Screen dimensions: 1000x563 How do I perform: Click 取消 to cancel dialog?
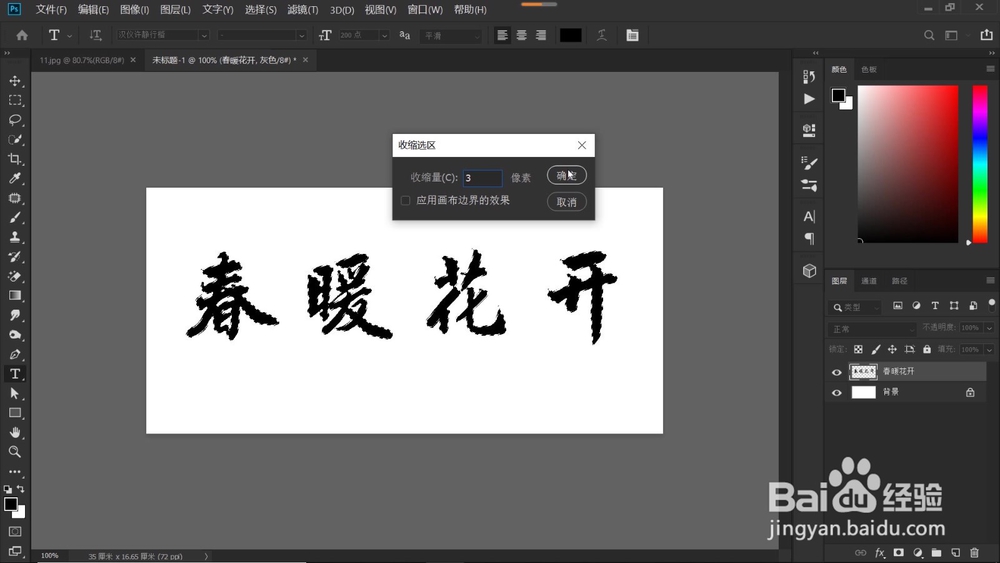[x=566, y=202]
